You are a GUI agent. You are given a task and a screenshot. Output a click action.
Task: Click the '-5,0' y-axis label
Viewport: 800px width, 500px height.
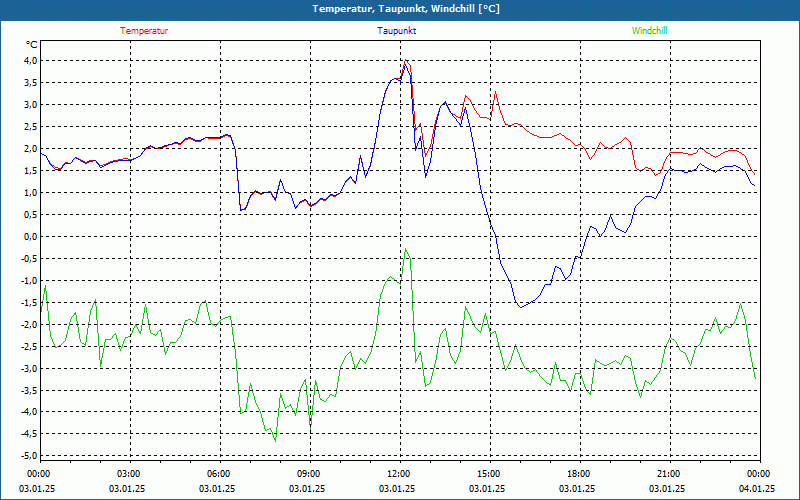click(30, 456)
